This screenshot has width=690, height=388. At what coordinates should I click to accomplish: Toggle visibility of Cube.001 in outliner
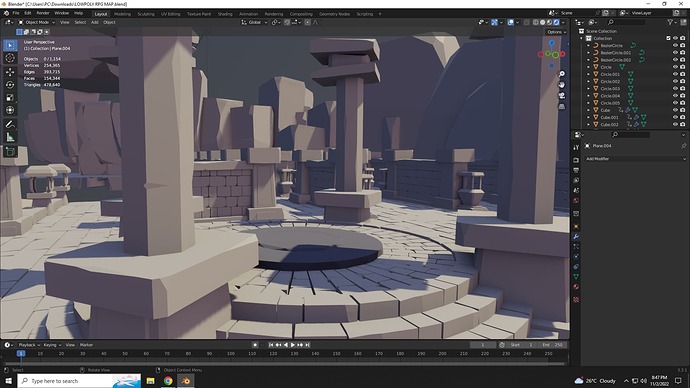[x=675, y=117]
